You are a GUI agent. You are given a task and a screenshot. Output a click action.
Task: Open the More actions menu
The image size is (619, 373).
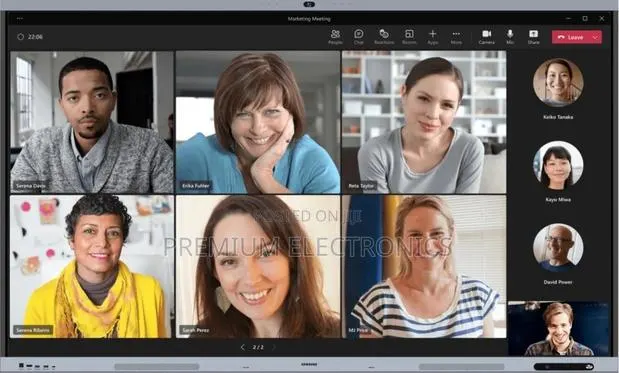pyautogui.click(x=456, y=37)
